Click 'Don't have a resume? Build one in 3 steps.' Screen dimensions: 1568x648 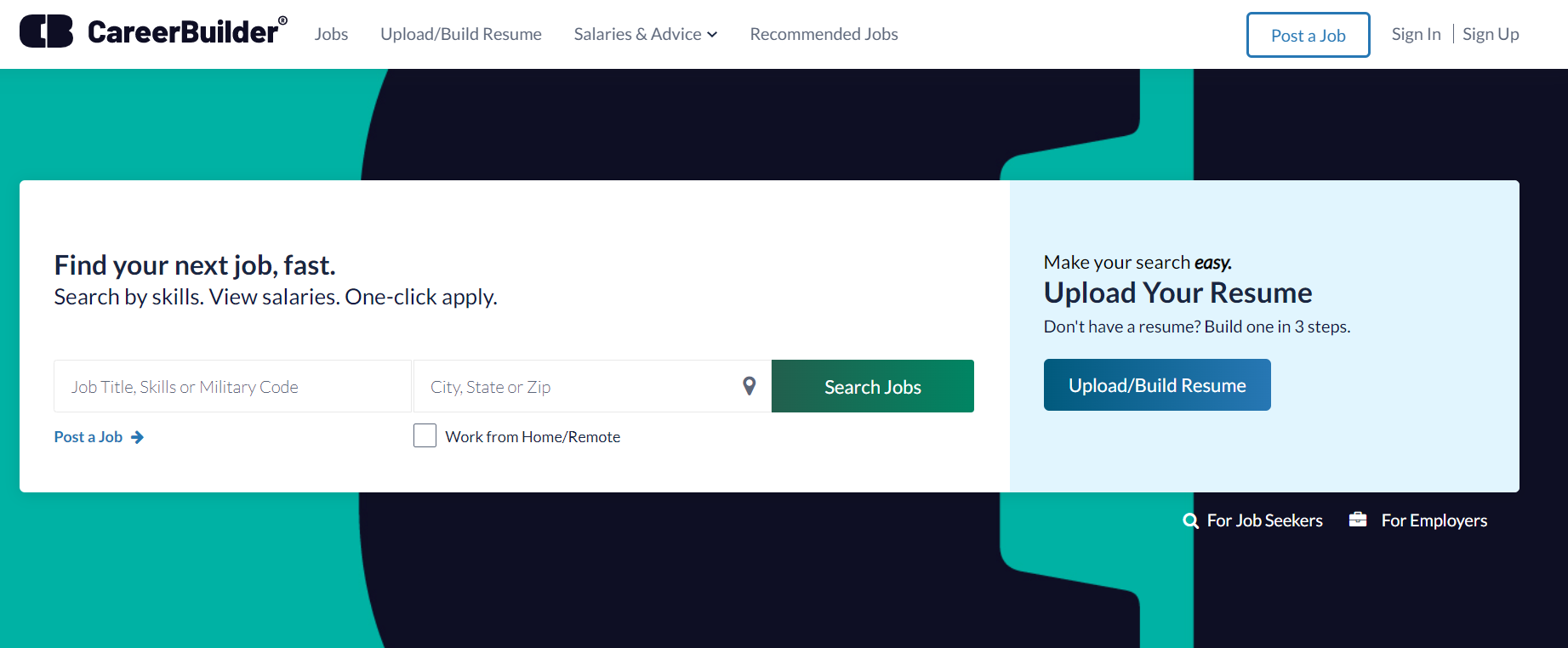(x=1197, y=327)
